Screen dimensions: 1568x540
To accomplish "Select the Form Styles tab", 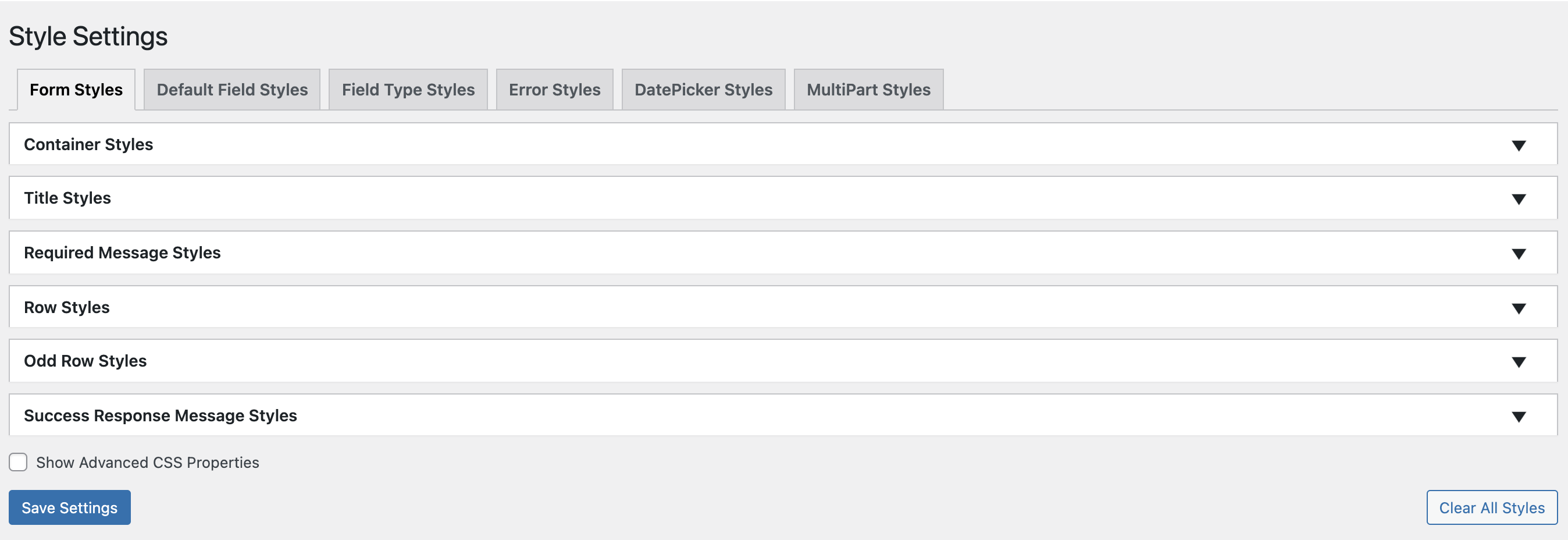I will [76, 90].
